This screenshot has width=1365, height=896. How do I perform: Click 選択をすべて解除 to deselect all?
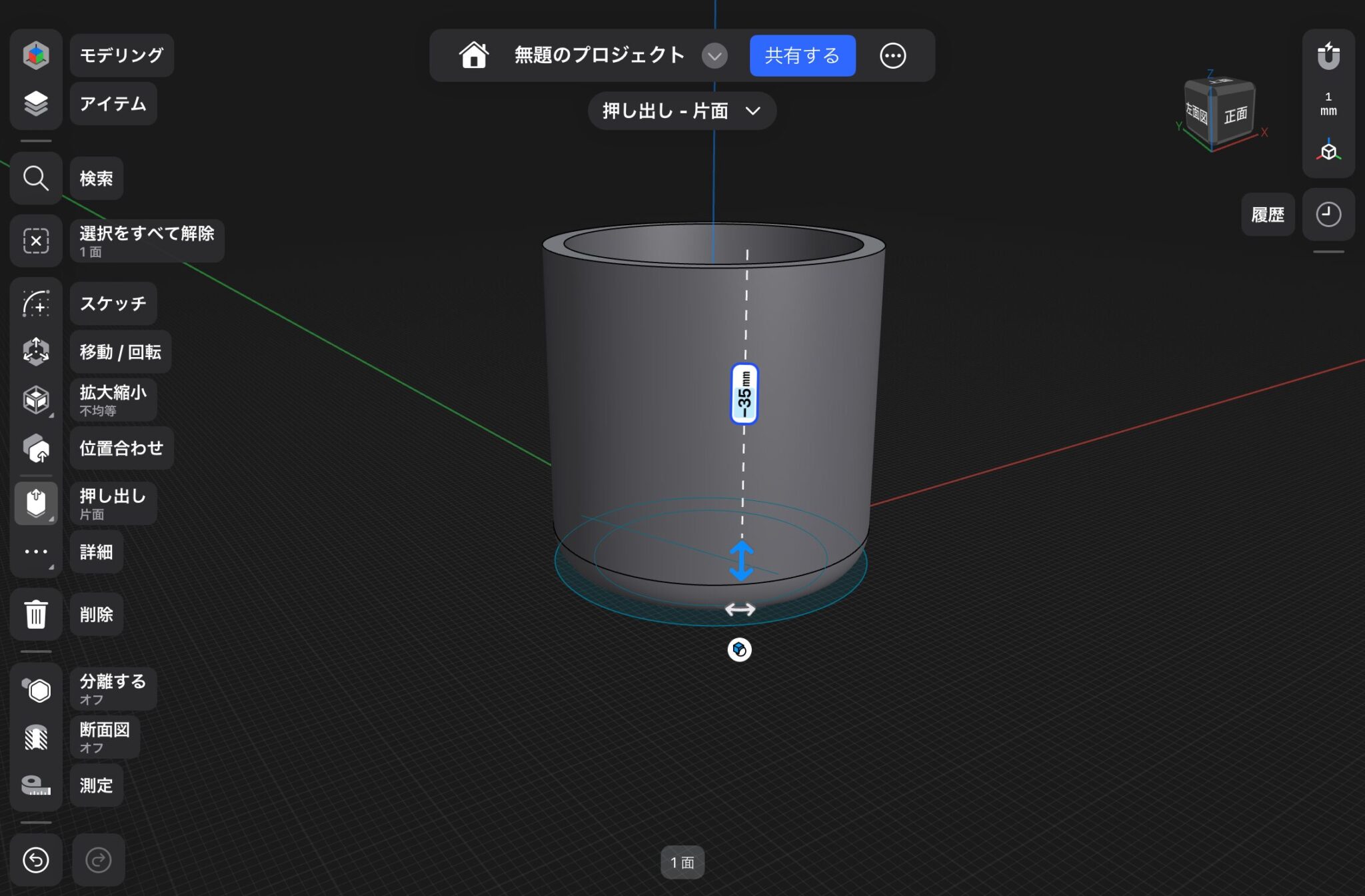[x=36, y=241]
